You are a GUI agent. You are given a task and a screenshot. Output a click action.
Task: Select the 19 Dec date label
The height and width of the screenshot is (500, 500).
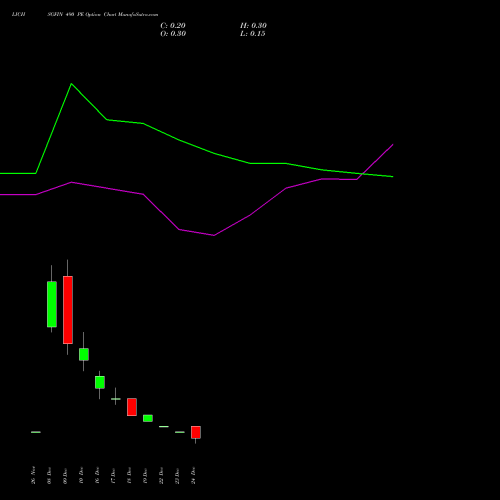click(x=145, y=475)
